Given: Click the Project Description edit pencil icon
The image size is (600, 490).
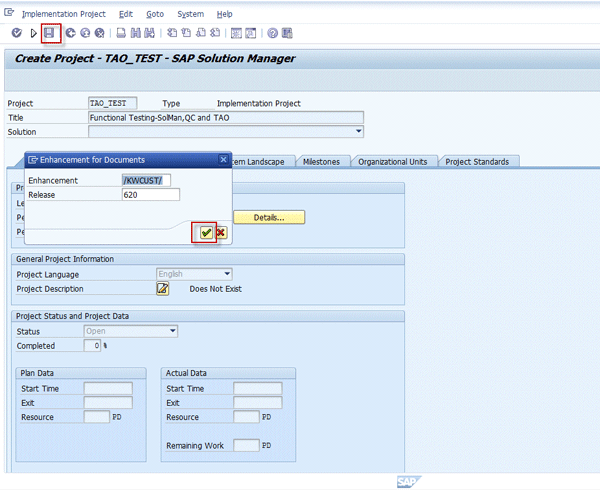Looking at the screenshot, I should (163, 288).
